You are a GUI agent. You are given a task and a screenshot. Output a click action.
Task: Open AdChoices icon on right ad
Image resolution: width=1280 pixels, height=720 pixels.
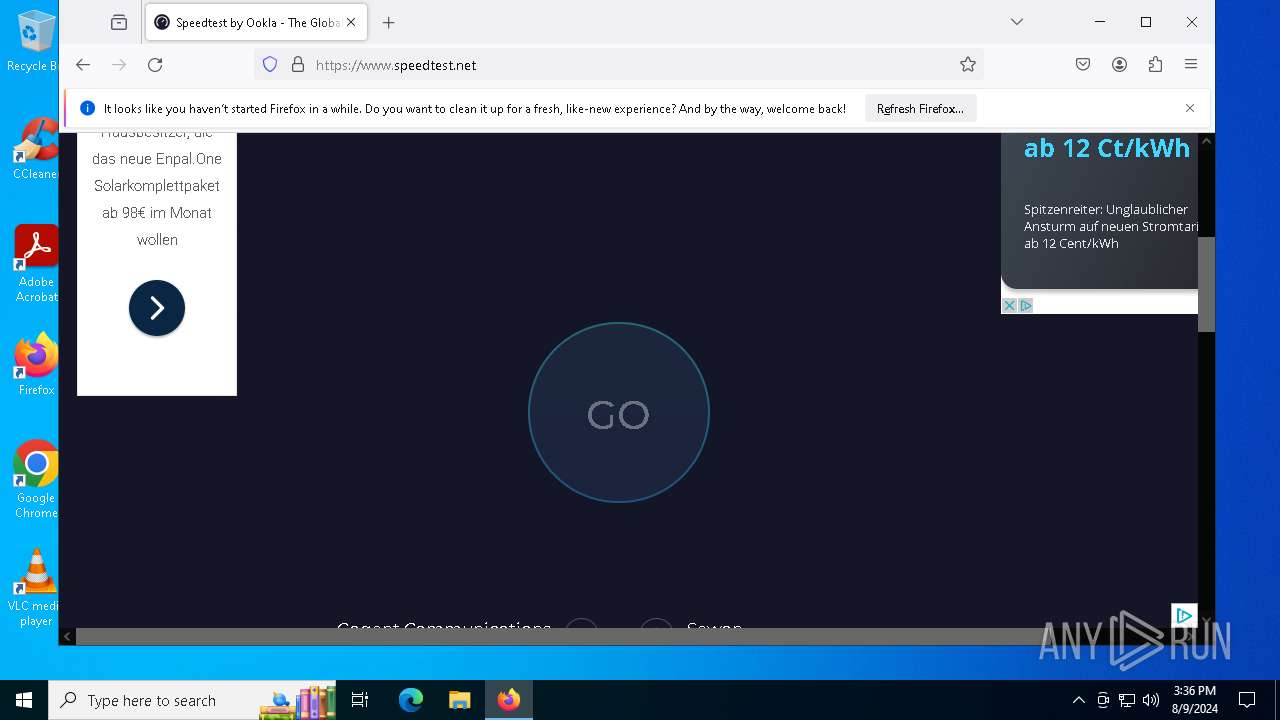click(1025, 305)
